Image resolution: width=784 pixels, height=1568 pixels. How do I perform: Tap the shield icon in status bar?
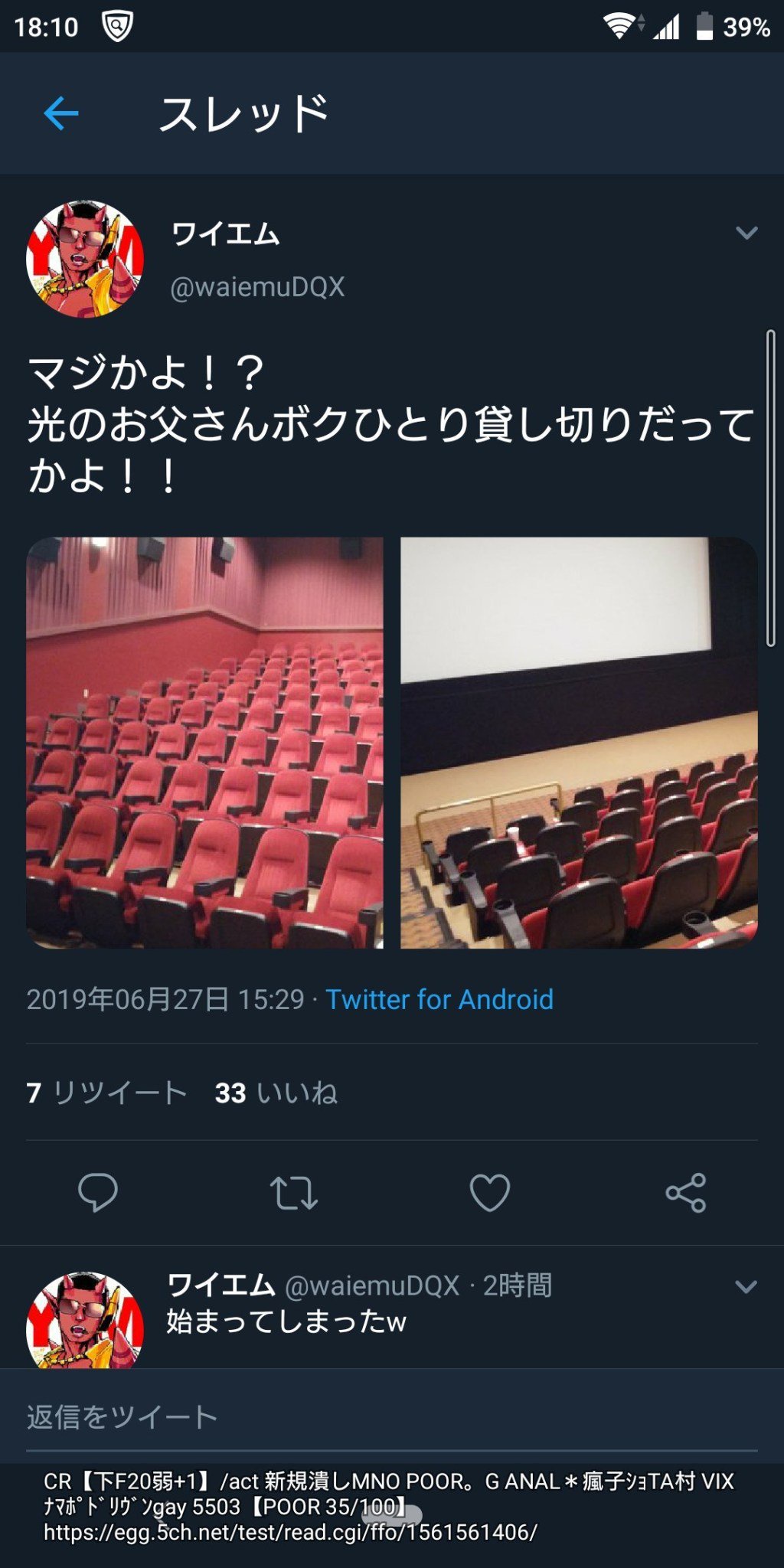(x=118, y=27)
